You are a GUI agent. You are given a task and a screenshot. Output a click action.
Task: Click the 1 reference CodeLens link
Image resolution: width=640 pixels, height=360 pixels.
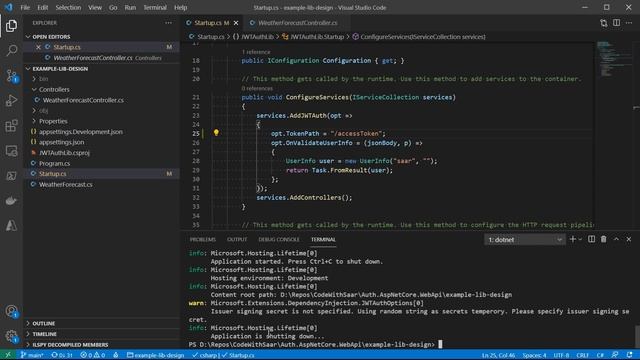[x=256, y=52]
